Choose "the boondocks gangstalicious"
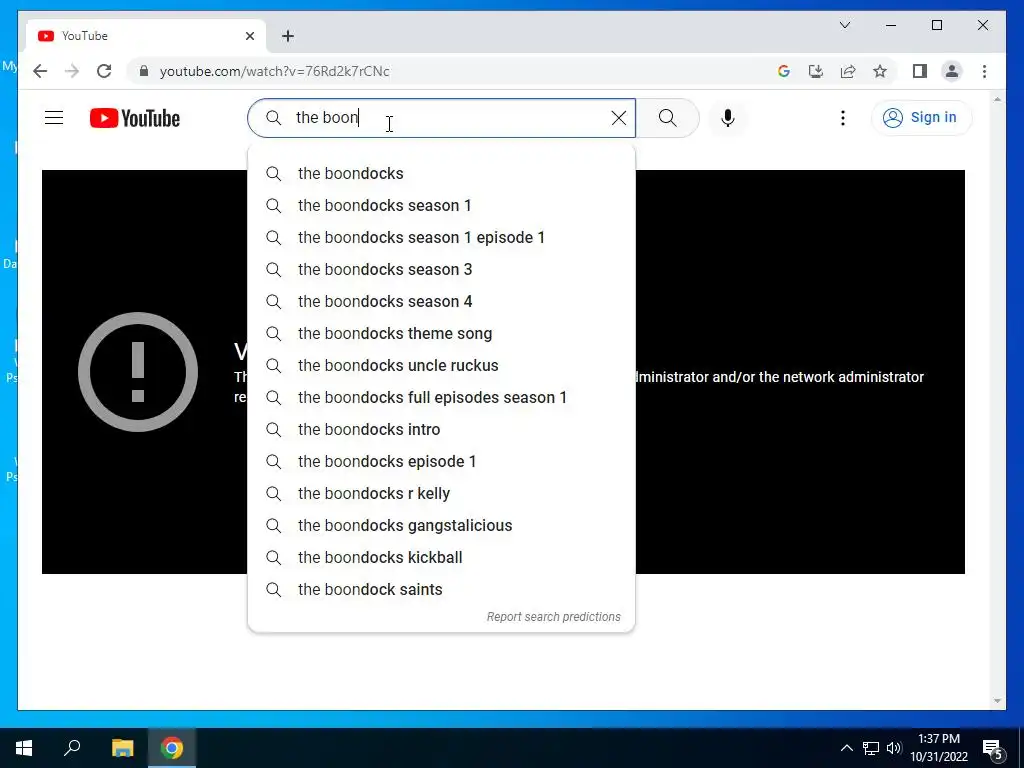This screenshot has height=768, width=1024. [x=441, y=525]
